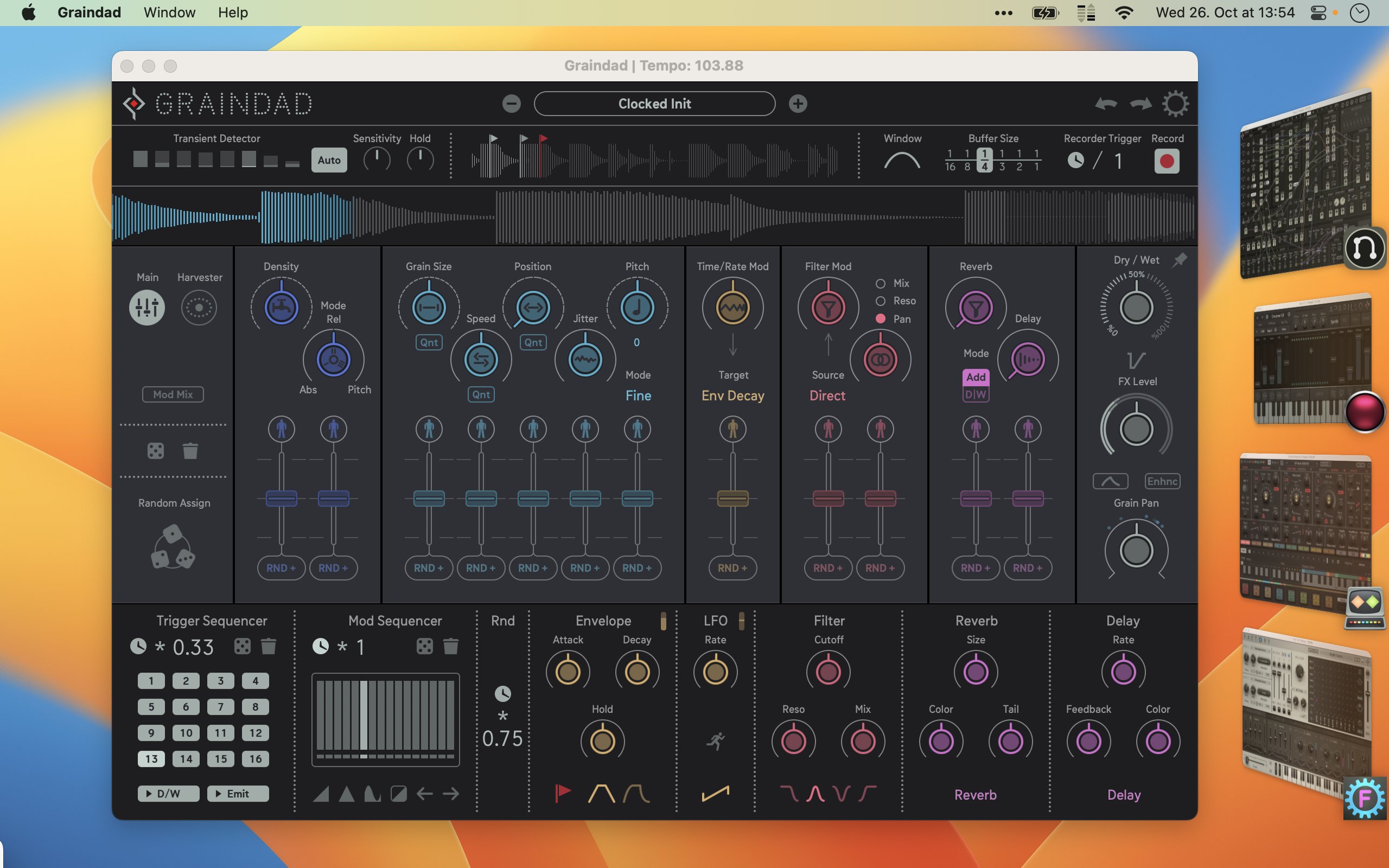Click the Random Assign dice icon
The image size is (1389, 868).
[x=173, y=547]
